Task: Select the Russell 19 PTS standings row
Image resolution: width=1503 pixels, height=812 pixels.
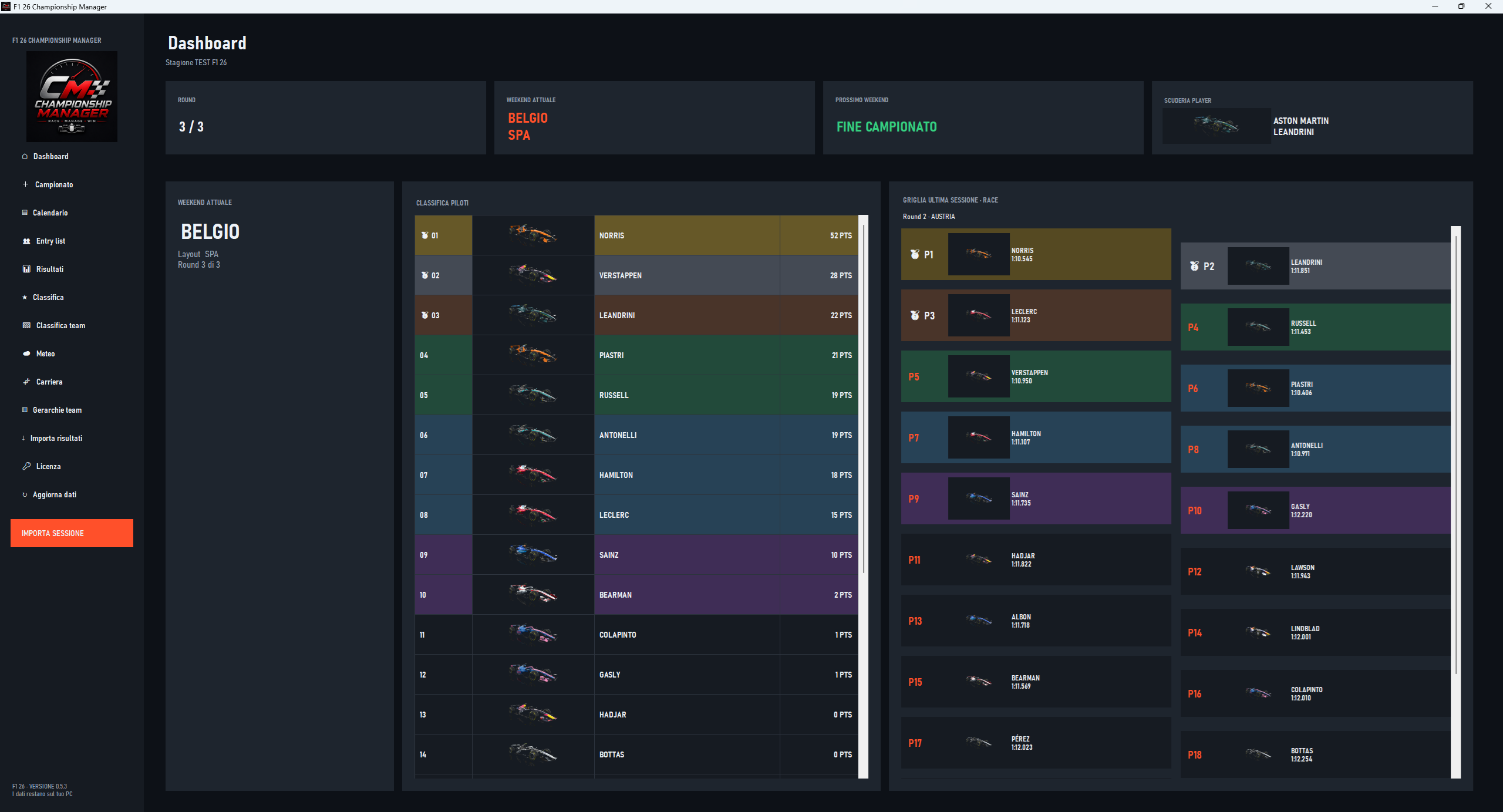Action: tap(636, 395)
